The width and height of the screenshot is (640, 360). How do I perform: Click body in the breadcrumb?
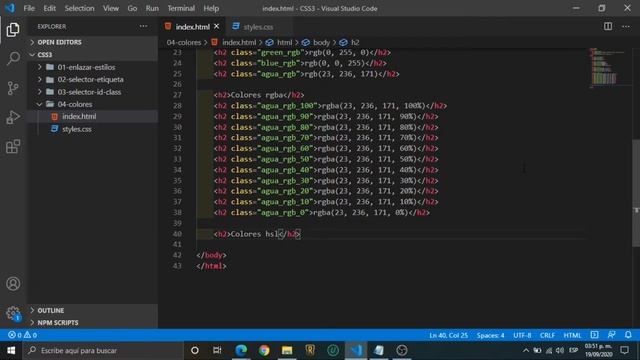pos(321,42)
